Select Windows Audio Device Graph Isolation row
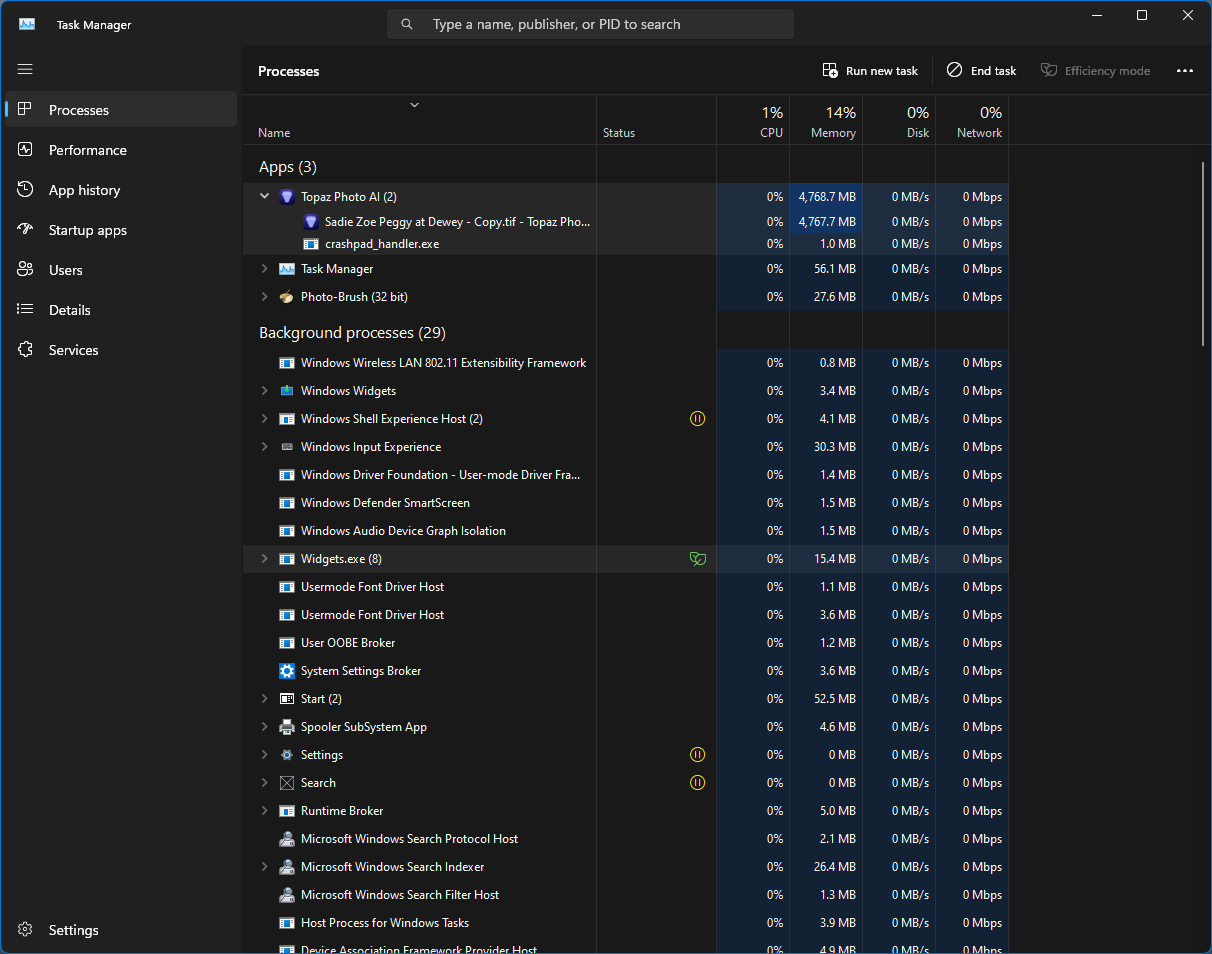 [625, 531]
